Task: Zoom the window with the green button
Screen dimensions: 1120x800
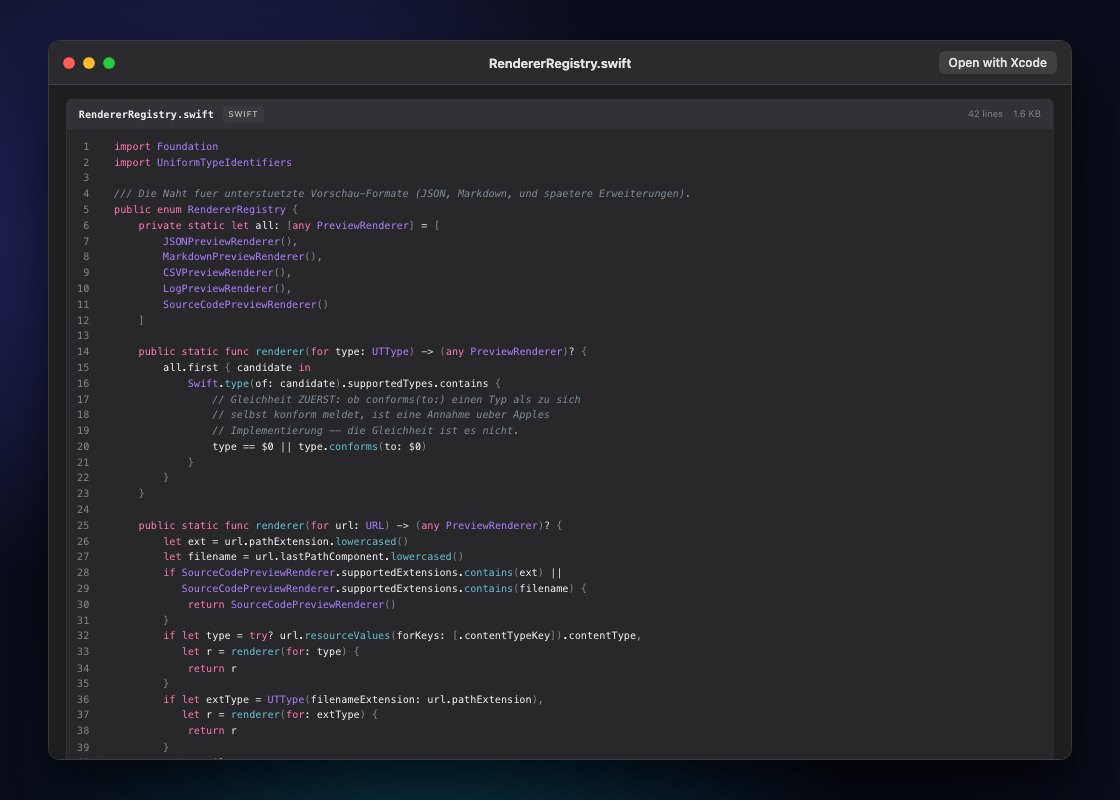Action: click(x=109, y=63)
